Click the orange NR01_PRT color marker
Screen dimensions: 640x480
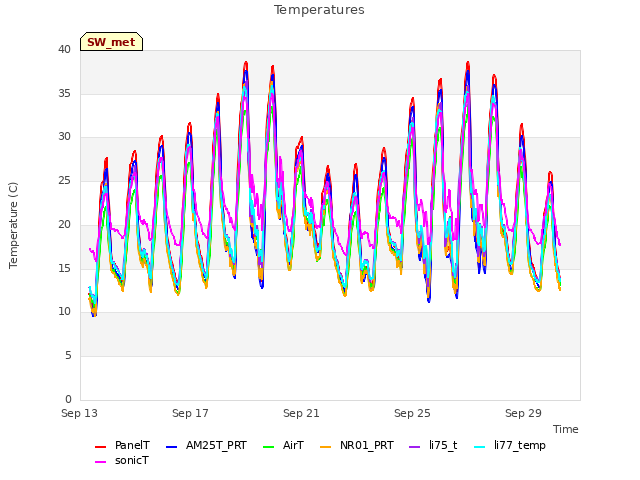326,447
